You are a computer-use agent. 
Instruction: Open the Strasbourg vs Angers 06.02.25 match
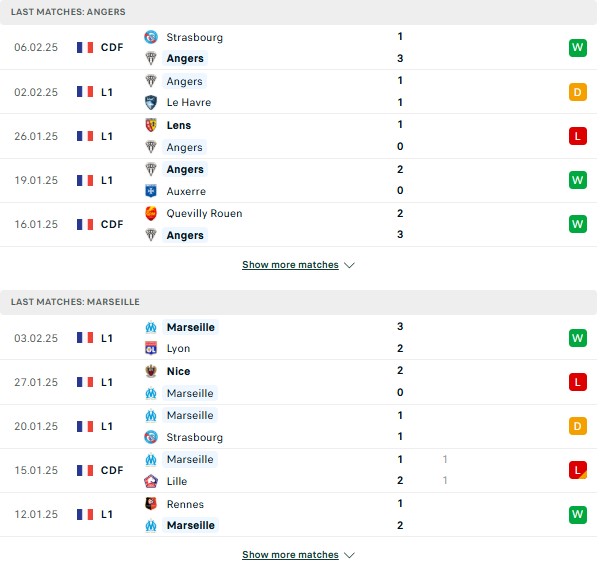[x=298, y=47]
